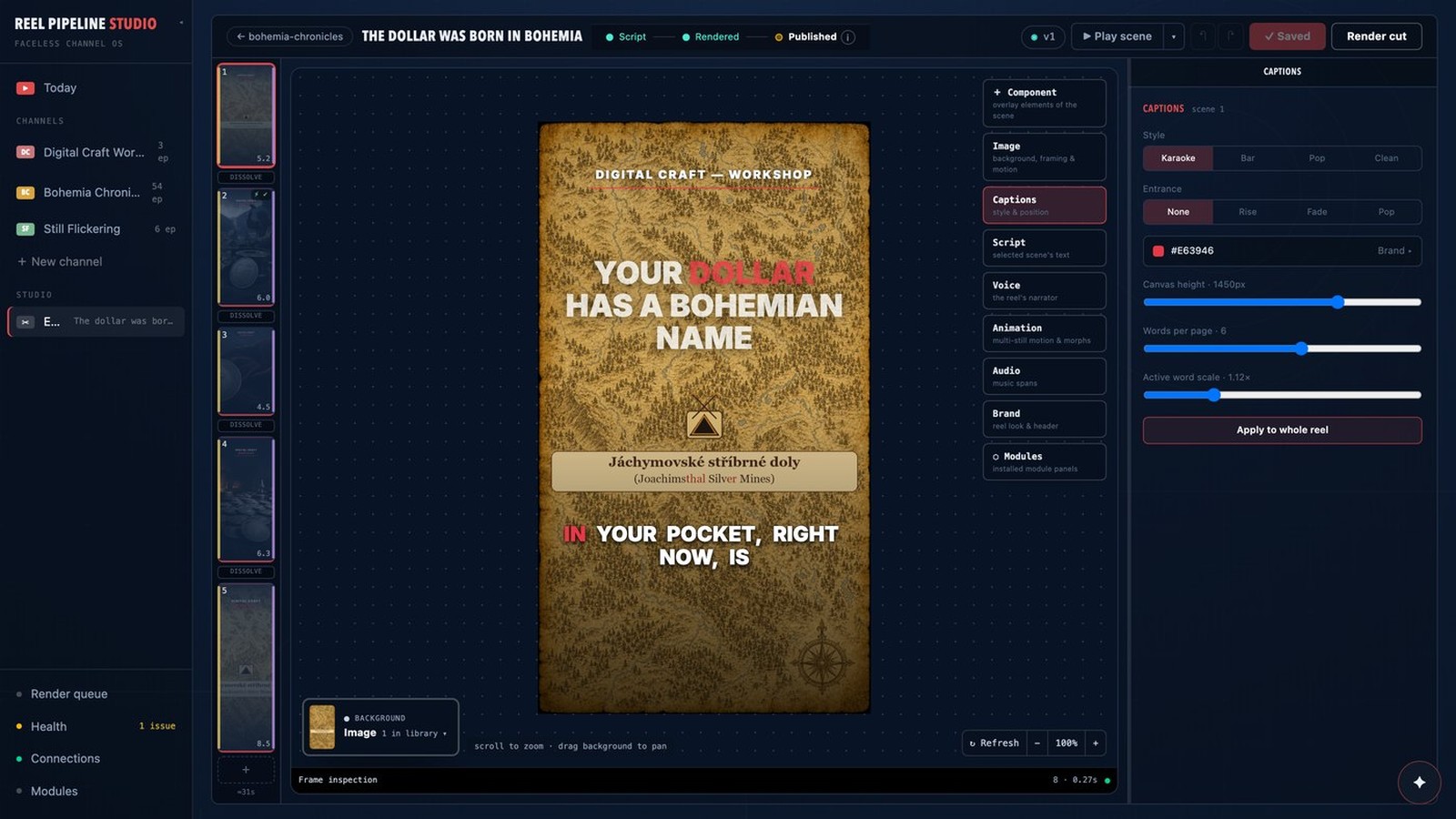Image resolution: width=1456 pixels, height=819 pixels.
Task: Select scene 2 thumbnail in the filmstrip
Action: point(246,247)
